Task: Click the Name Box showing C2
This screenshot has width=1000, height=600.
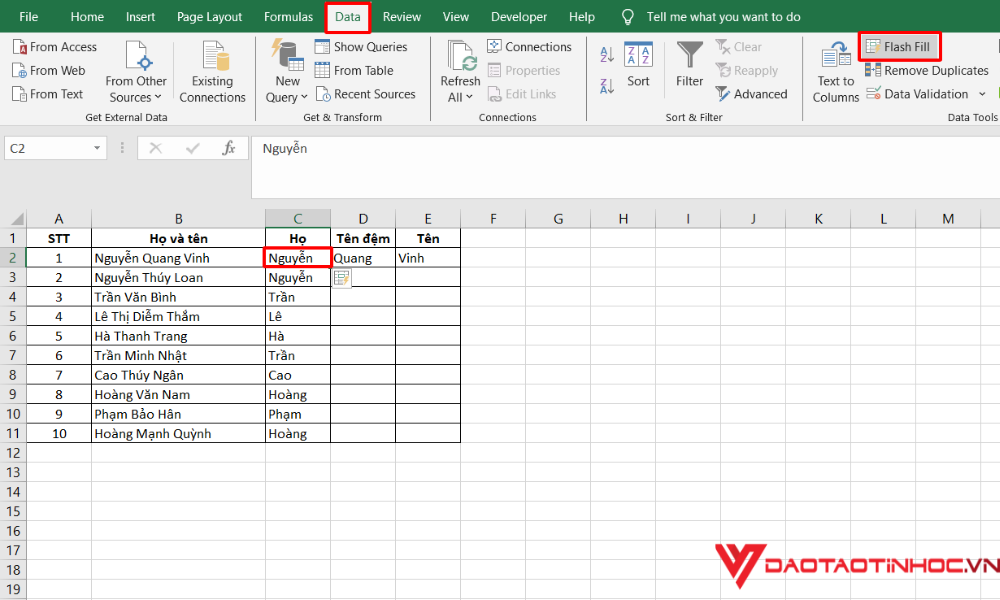Action: point(48,148)
